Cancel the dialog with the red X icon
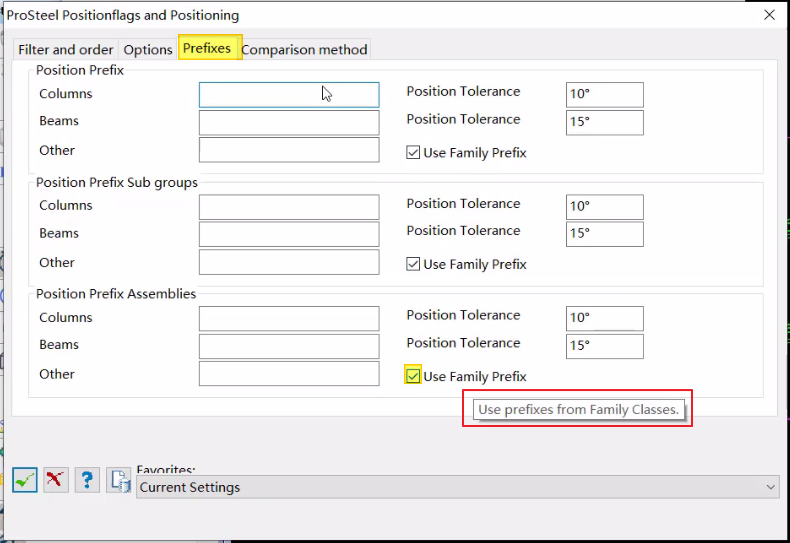 pyautogui.click(x=56, y=480)
